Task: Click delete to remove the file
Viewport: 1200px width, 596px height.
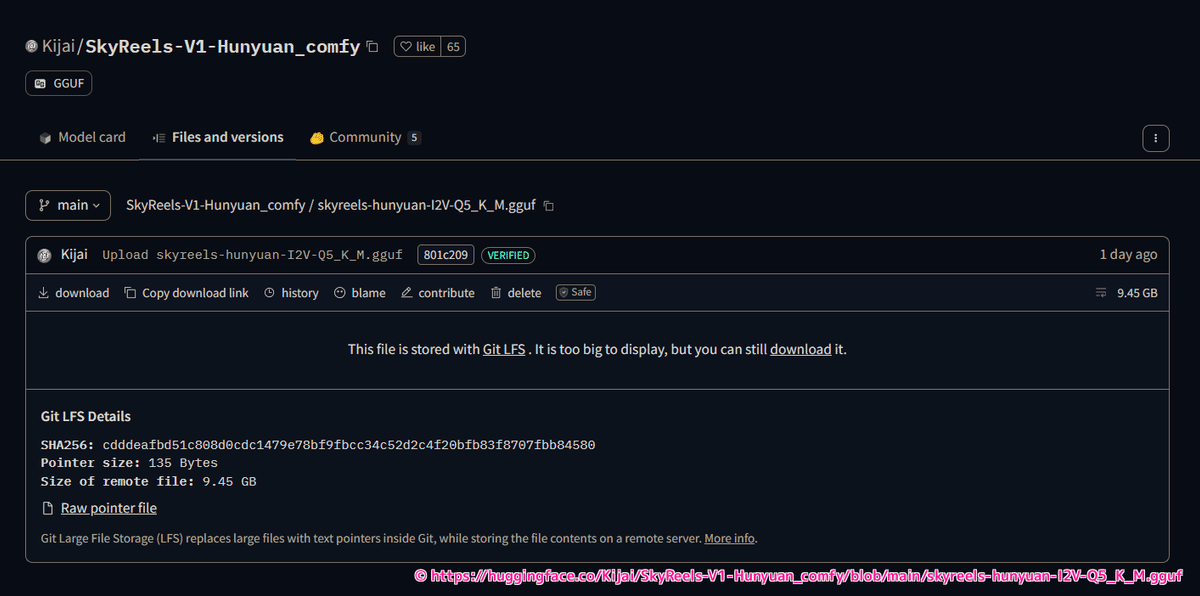Action: click(x=515, y=293)
